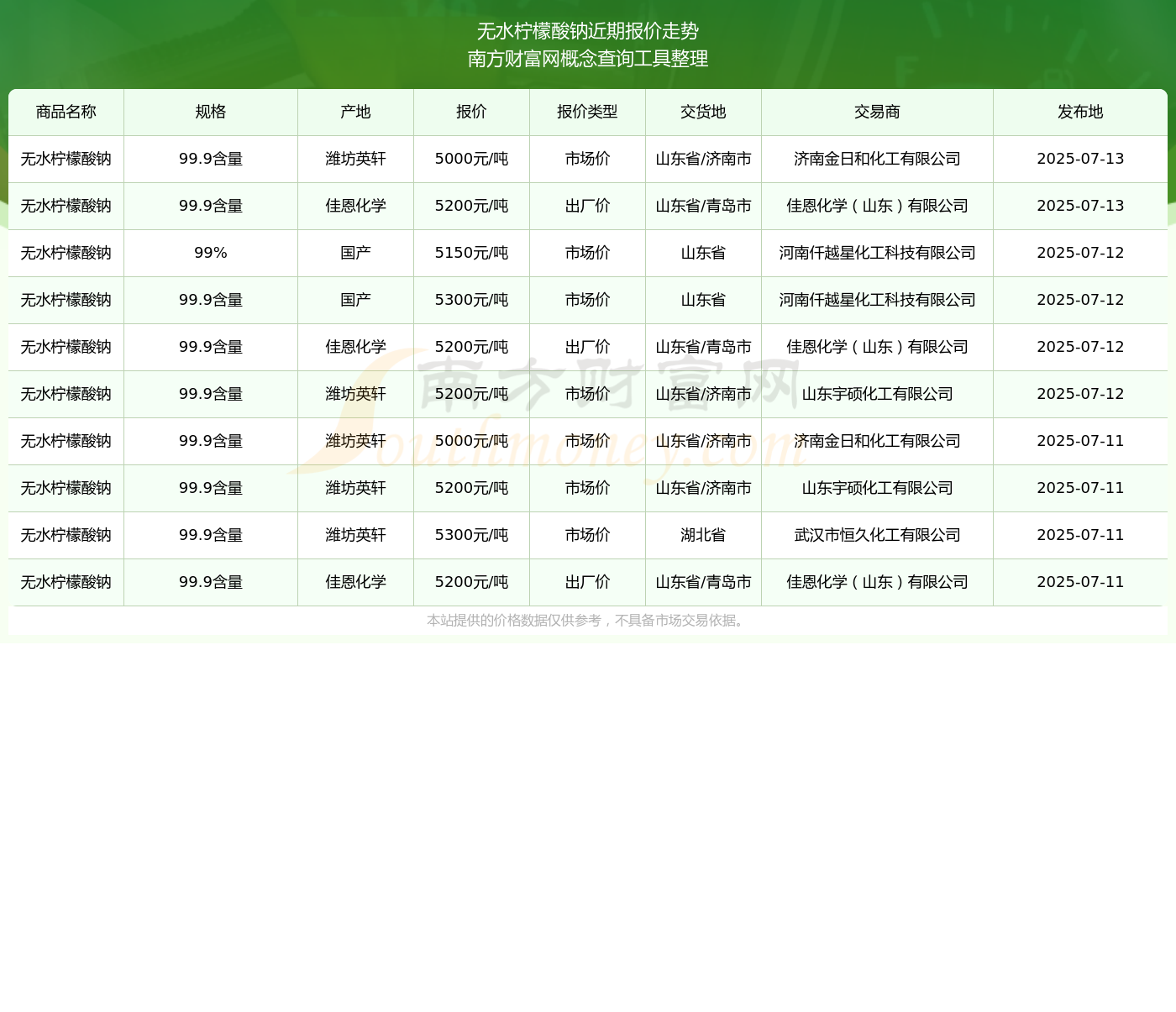Click the 发布地 column header
The width and height of the screenshot is (1176, 1012).
click(x=1081, y=112)
